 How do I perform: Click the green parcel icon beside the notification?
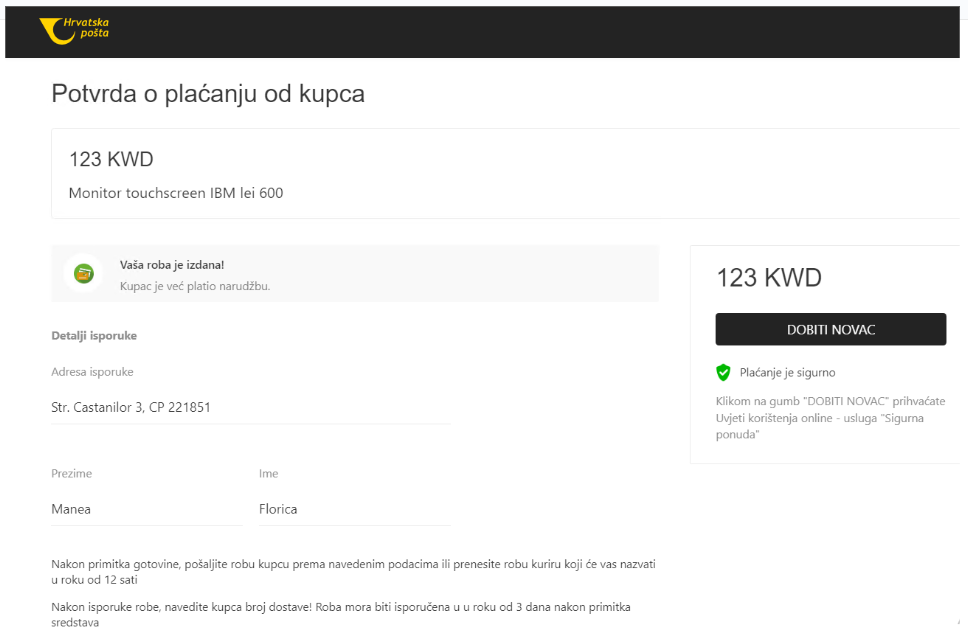tap(84, 272)
